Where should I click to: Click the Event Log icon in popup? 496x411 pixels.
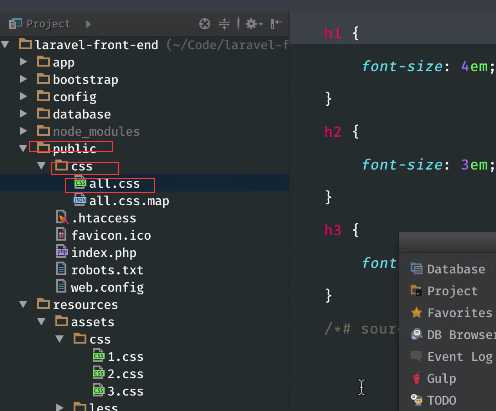[416, 356]
